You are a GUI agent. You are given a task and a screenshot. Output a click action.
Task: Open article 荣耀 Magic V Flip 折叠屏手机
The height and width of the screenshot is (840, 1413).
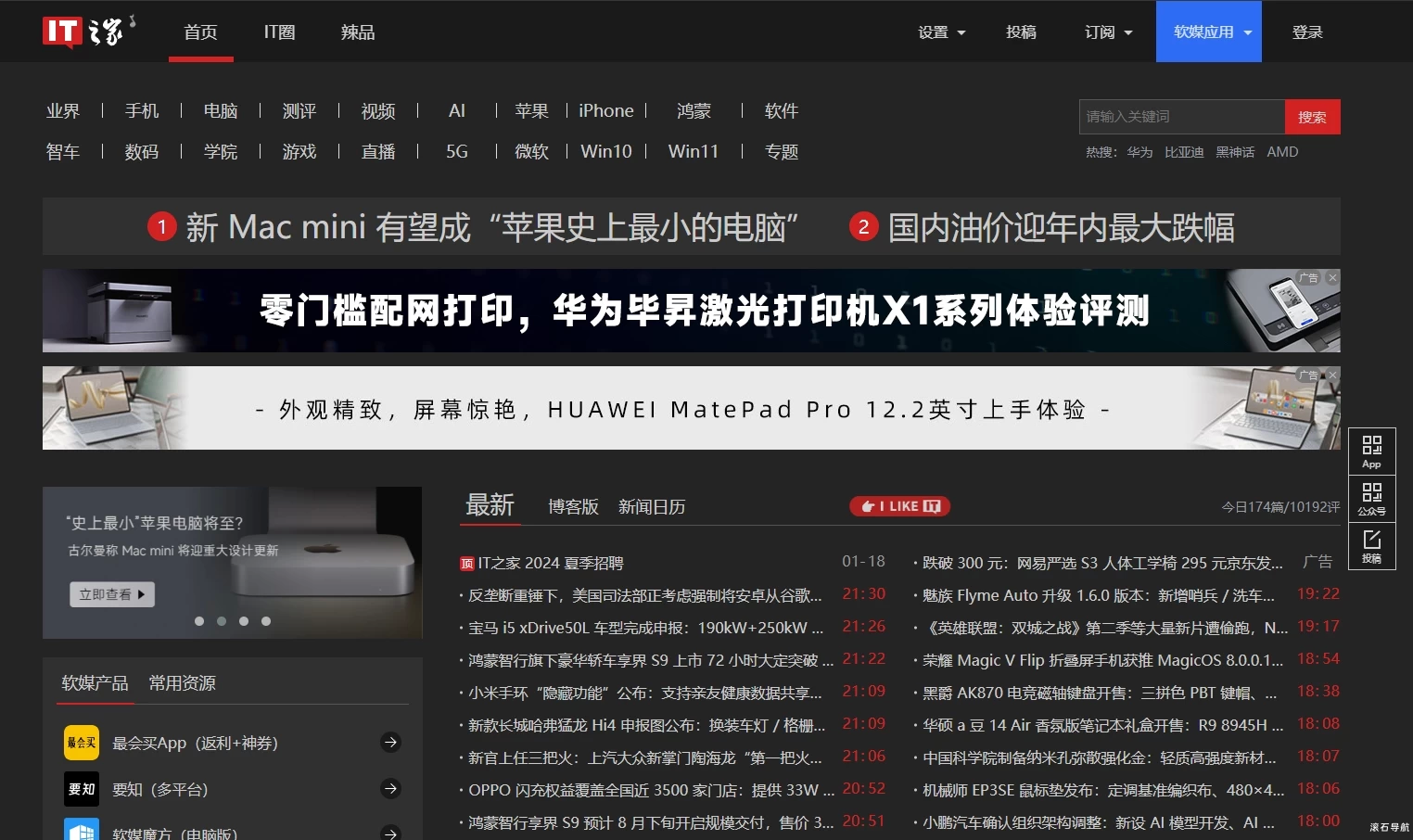tap(1103, 661)
